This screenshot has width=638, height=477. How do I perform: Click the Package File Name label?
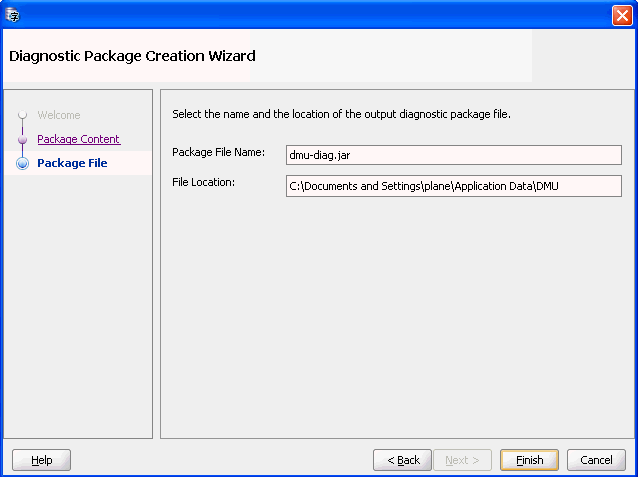(218, 152)
